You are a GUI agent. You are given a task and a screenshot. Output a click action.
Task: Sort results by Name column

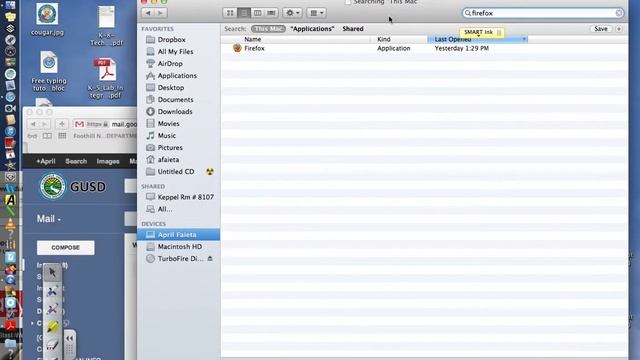tap(253, 39)
